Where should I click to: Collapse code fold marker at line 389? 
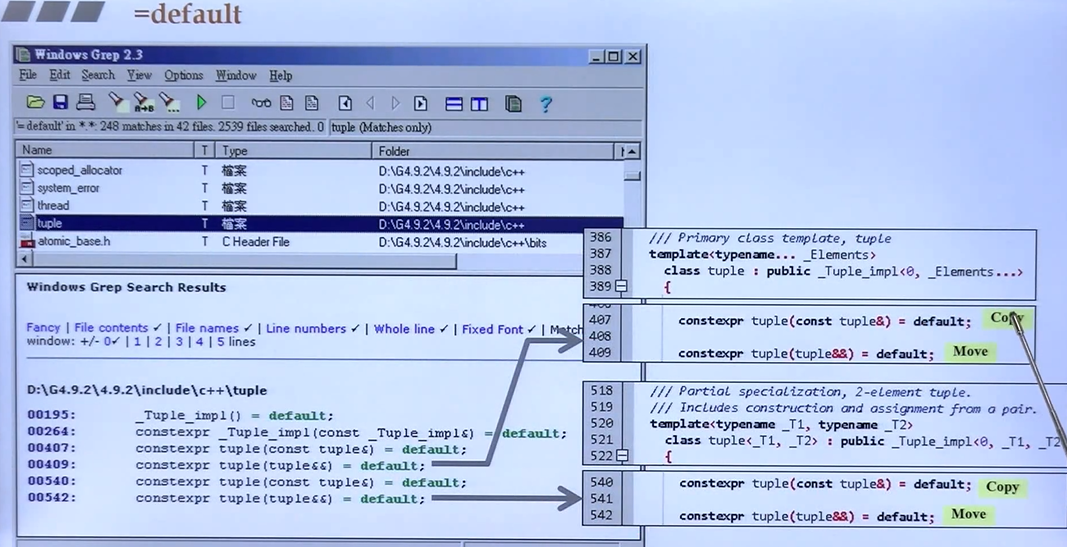[621, 286]
